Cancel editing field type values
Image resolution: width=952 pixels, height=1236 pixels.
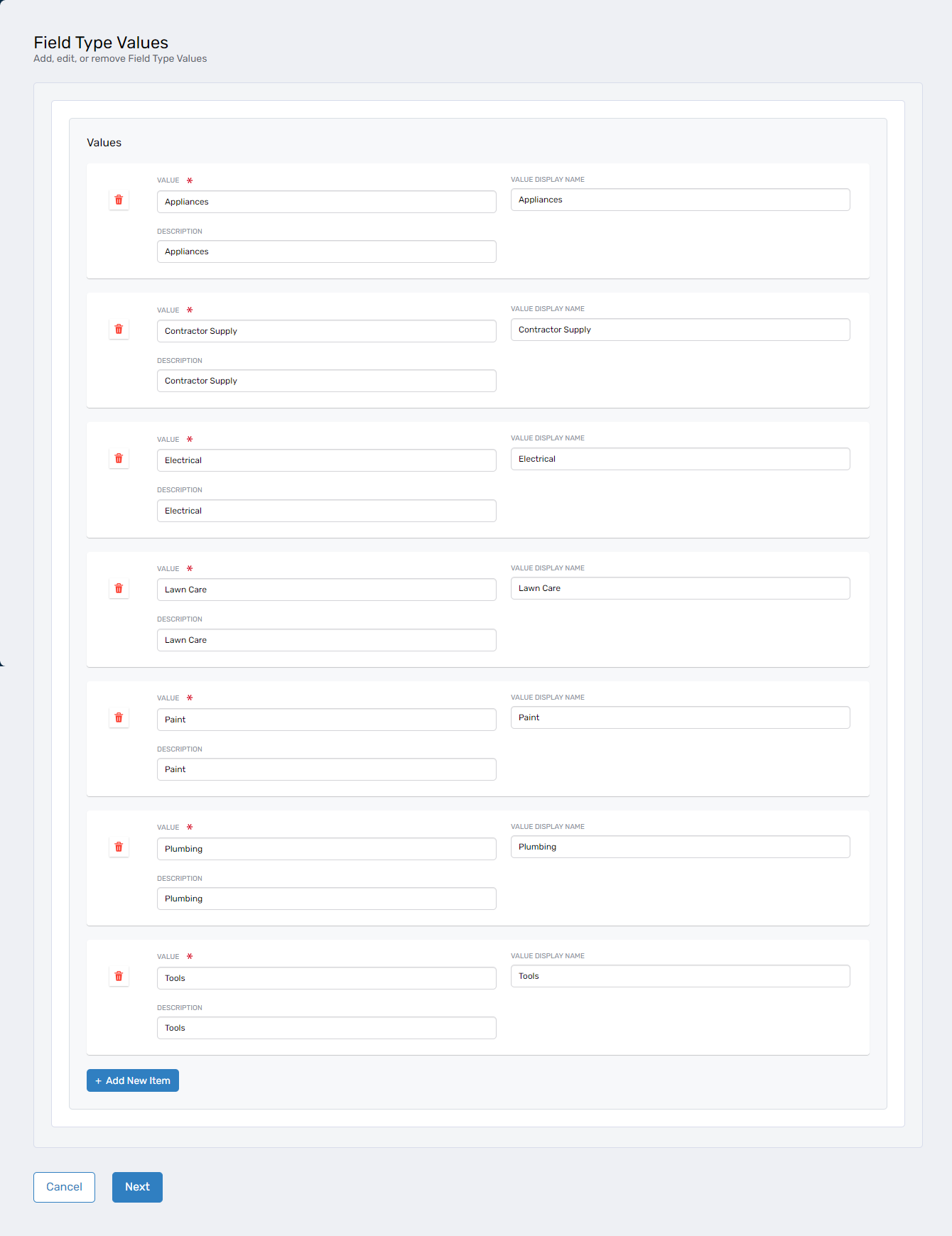coord(64,1187)
